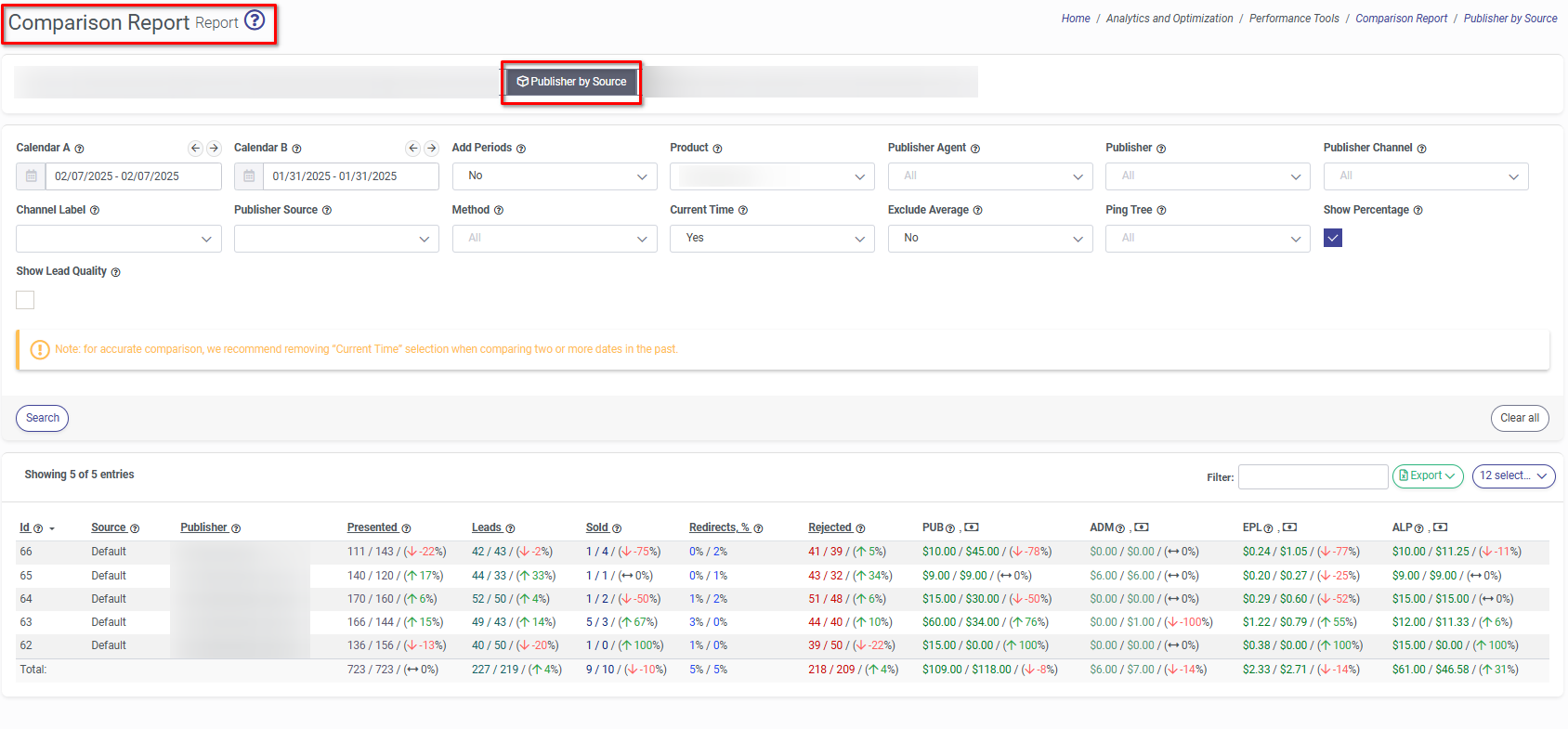
Task: Select the Publisher by Source tab
Action: pos(571,82)
